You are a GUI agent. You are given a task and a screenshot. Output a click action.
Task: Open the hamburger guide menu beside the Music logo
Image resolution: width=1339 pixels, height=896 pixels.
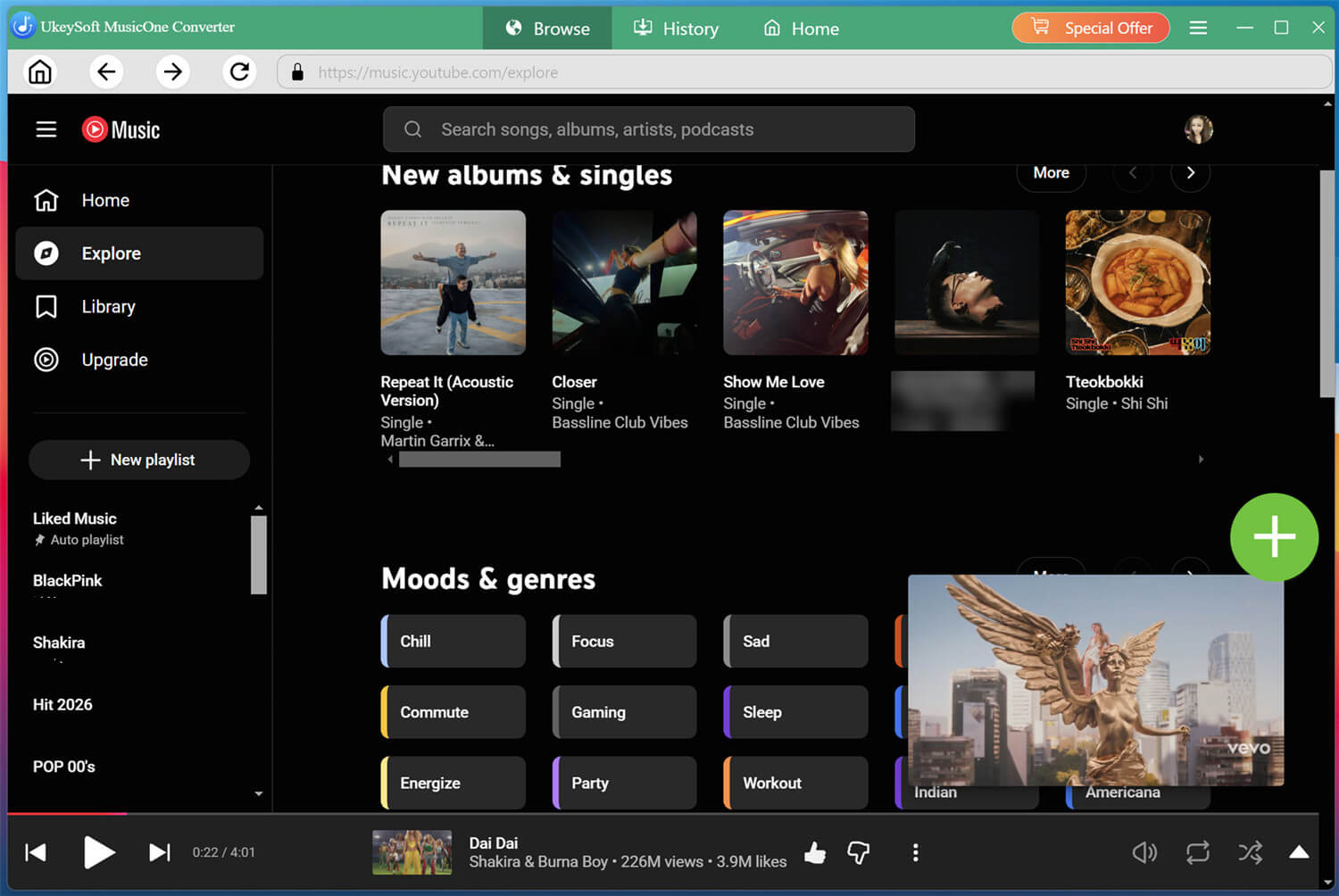[46, 129]
